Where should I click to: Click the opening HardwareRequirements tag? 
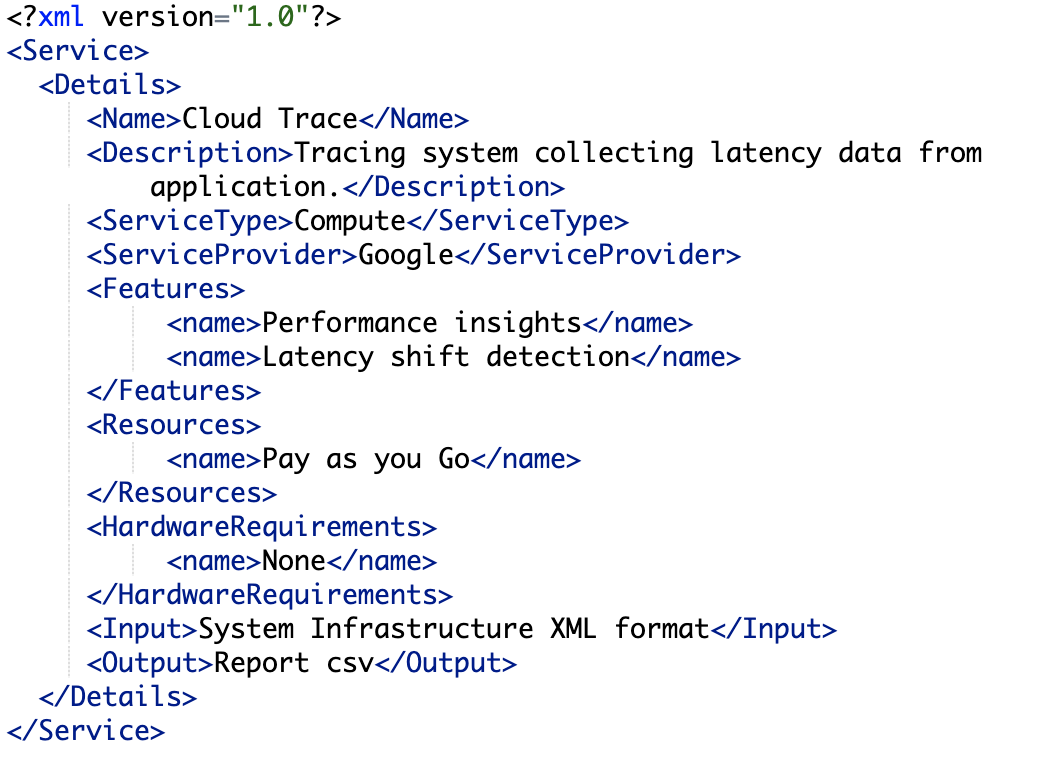coord(261,527)
